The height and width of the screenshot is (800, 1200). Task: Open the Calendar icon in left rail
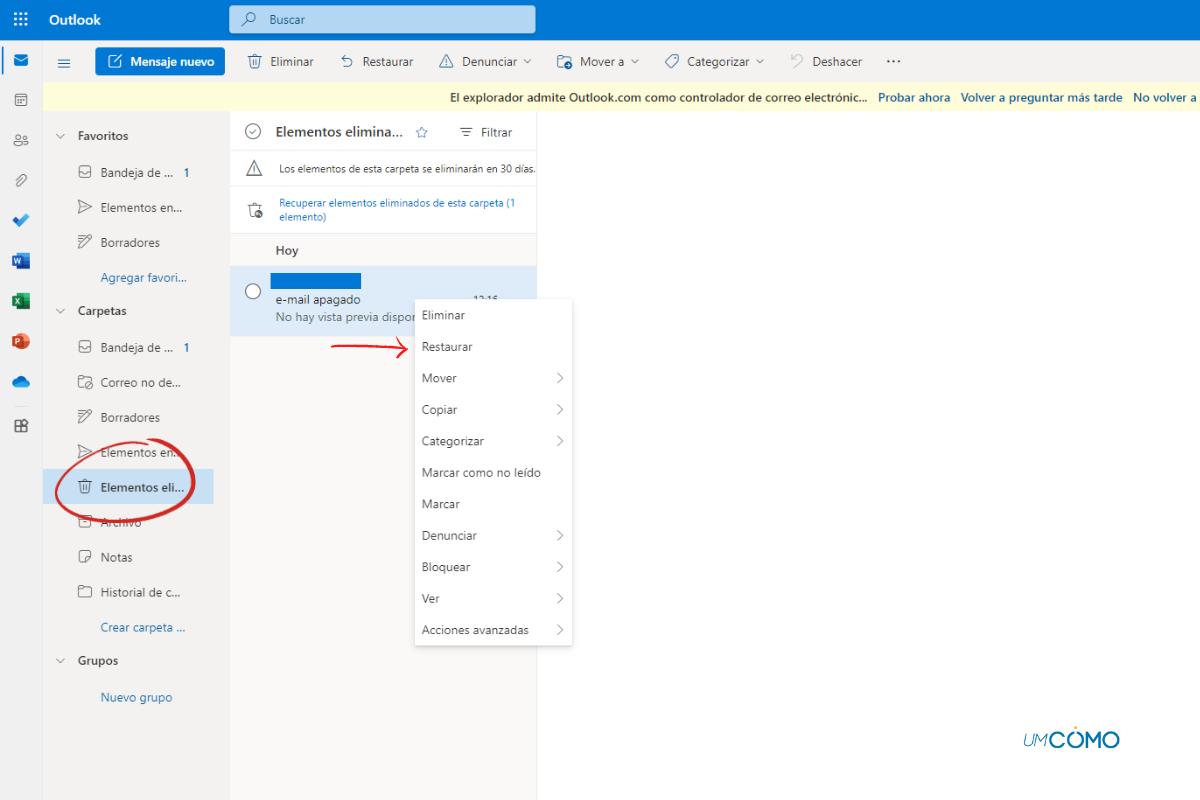(x=21, y=100)
